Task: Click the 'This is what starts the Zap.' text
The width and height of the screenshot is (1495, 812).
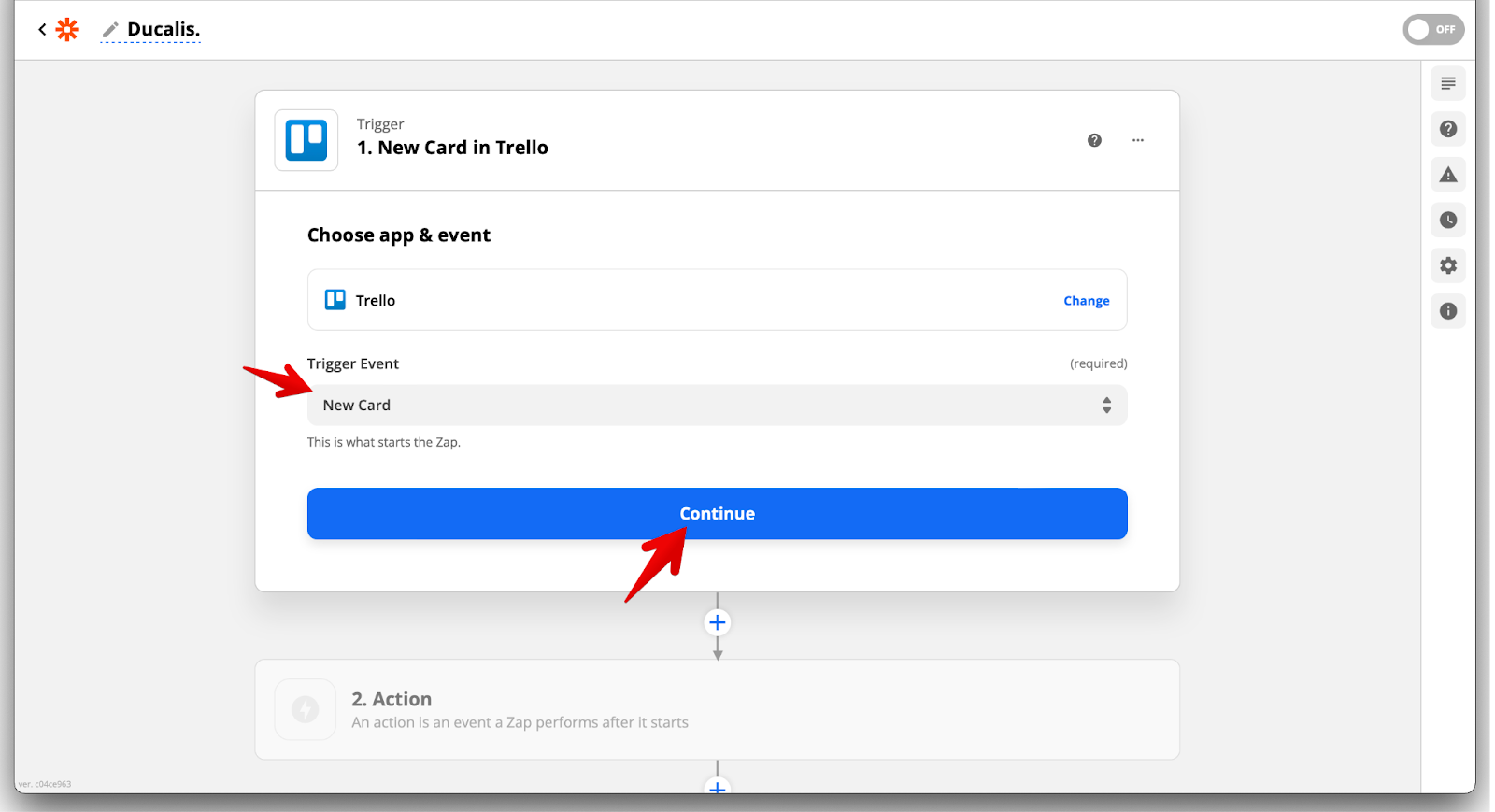Action: click(384, 443)
